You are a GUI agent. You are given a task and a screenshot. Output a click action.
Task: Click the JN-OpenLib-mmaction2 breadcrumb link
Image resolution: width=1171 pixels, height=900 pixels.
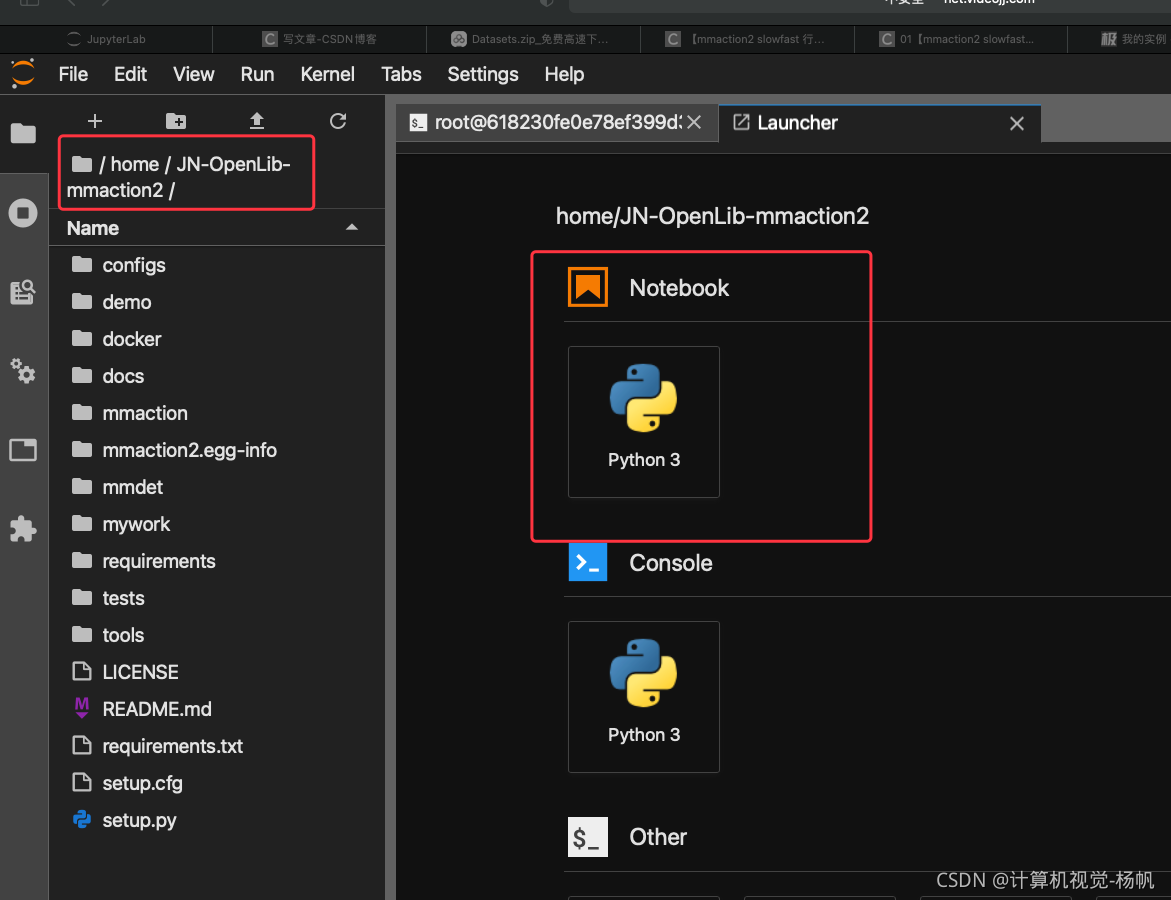tap(176, 177)
